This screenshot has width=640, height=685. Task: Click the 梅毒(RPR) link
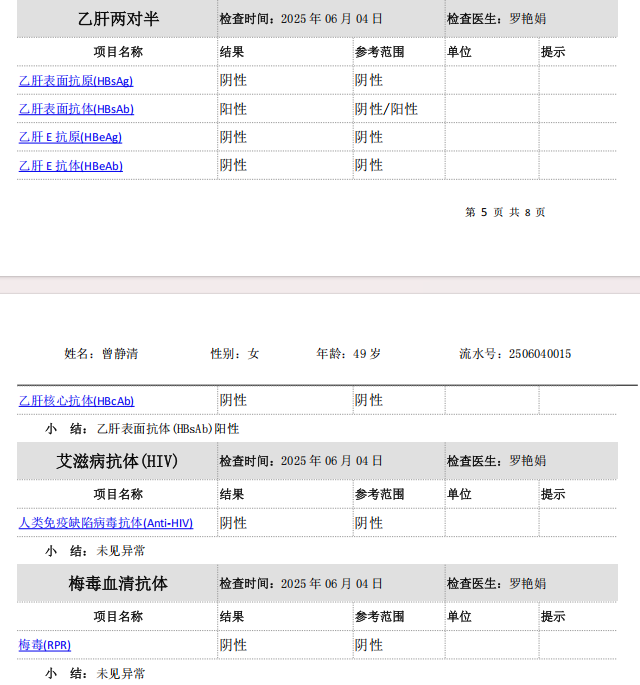44,646
